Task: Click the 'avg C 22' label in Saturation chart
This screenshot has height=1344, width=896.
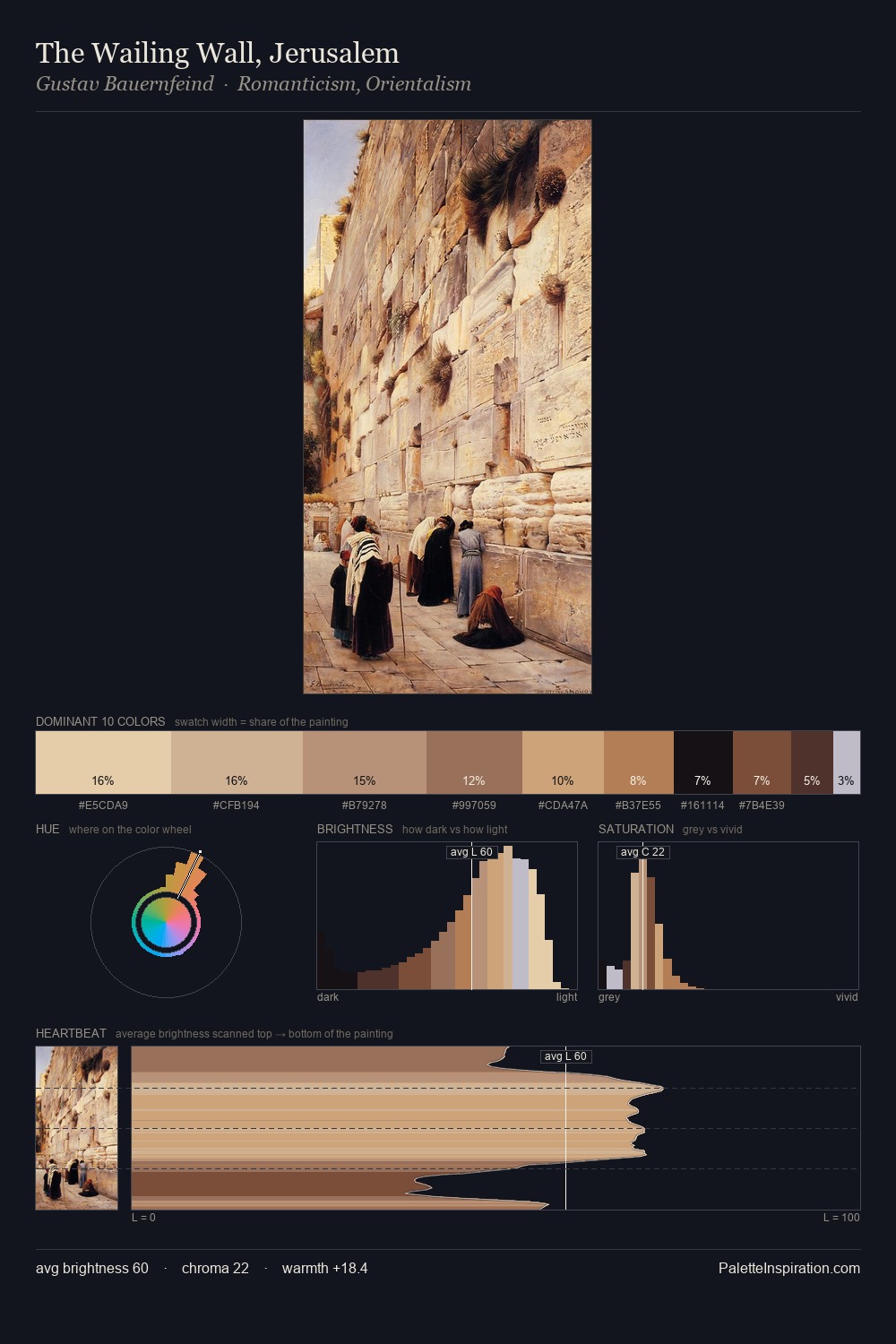Action: (642, 852)
